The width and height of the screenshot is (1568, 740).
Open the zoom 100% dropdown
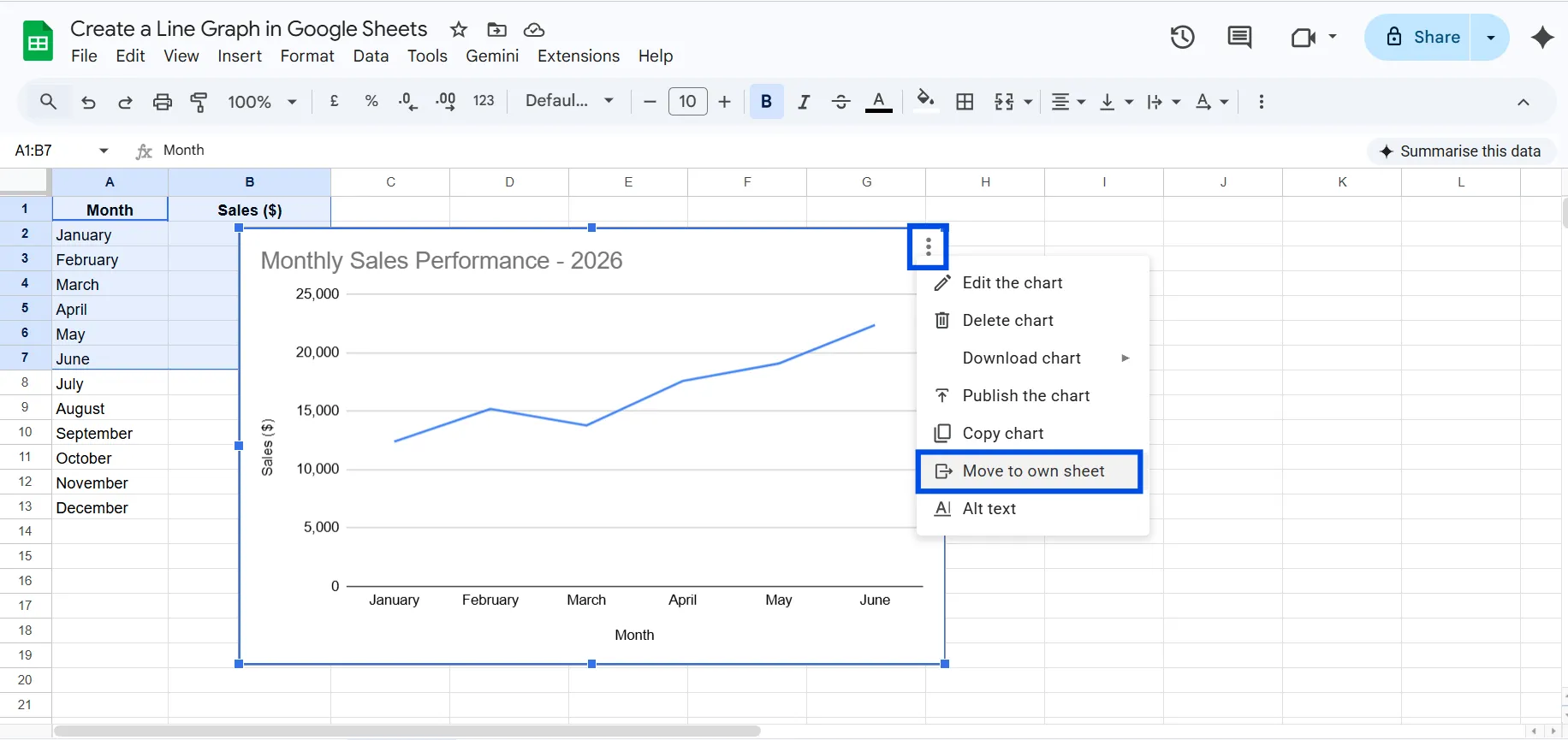[x=262, y=102]
